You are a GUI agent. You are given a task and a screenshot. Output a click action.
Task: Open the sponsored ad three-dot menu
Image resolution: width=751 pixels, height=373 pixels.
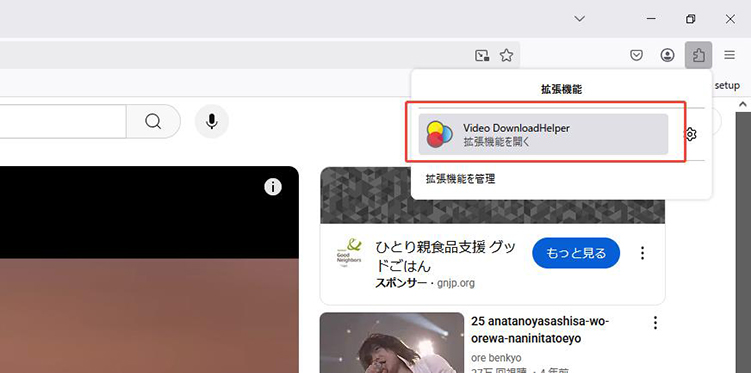(643, 253)
